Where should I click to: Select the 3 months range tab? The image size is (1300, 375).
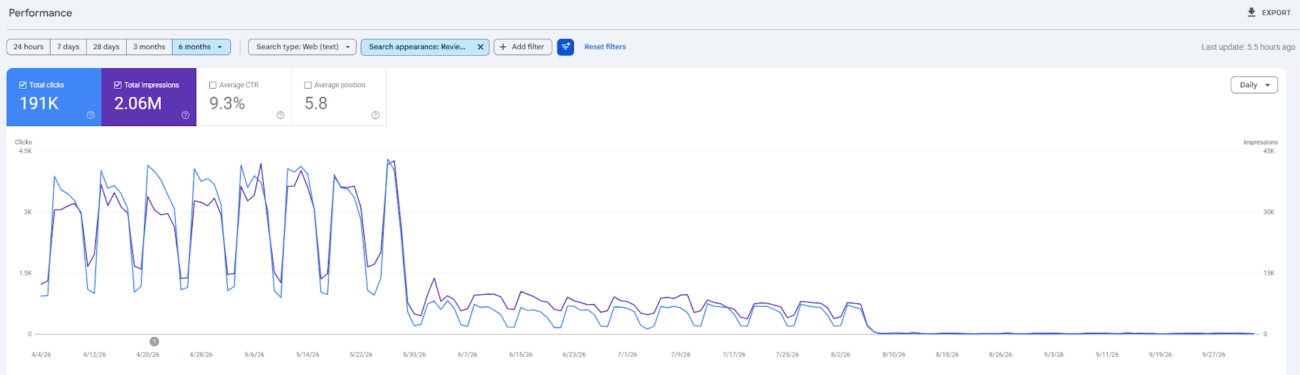tap(149, 47)
